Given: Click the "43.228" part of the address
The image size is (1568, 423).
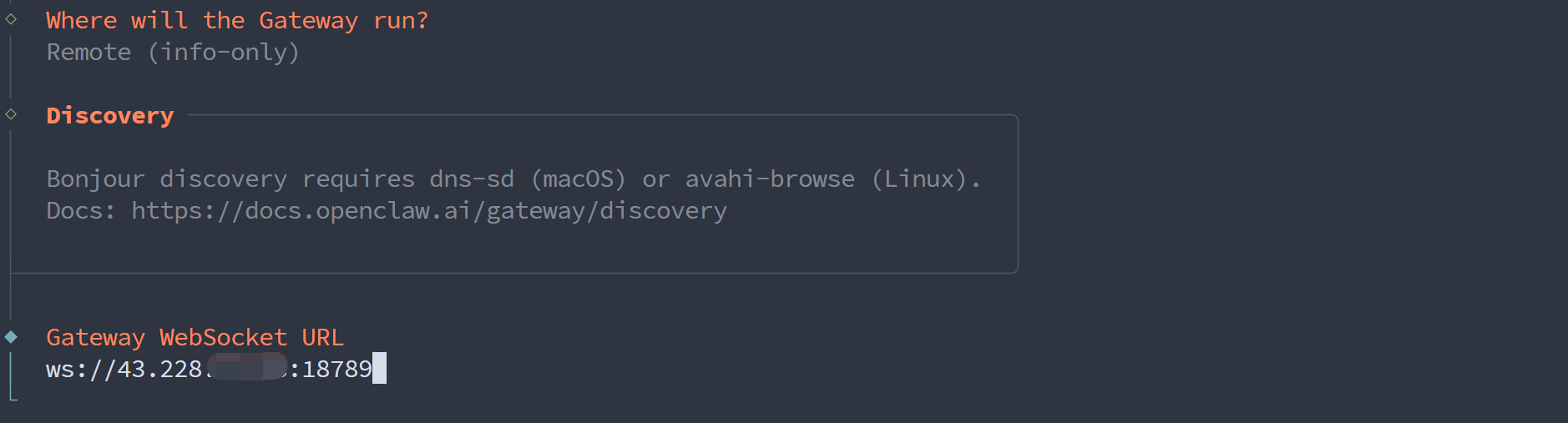Looking at the screenshot, I should [x=159, y=369].
